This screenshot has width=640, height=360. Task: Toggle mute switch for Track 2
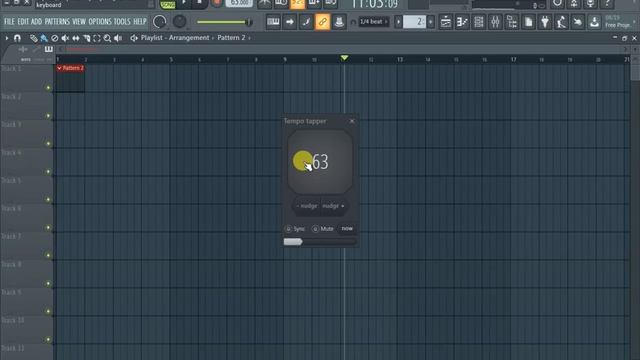(x=48, y=116)
